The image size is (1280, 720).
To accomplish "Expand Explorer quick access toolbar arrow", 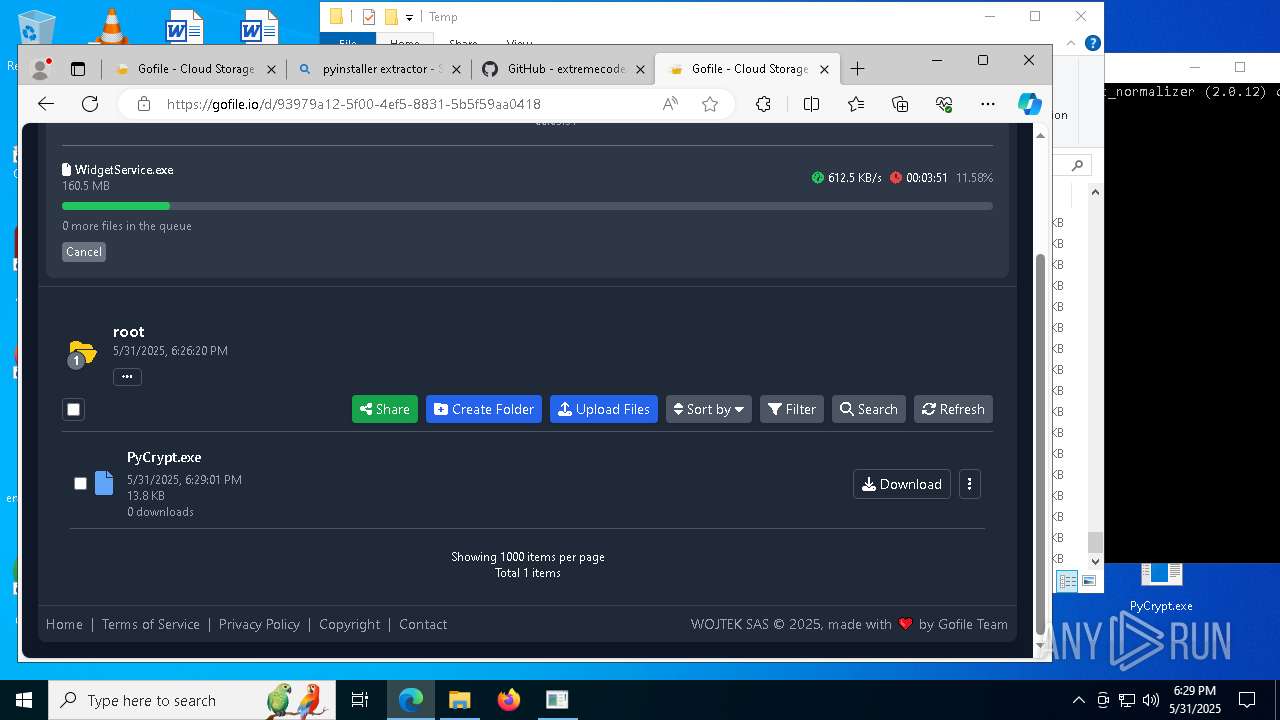I will (x=409, y=17).
